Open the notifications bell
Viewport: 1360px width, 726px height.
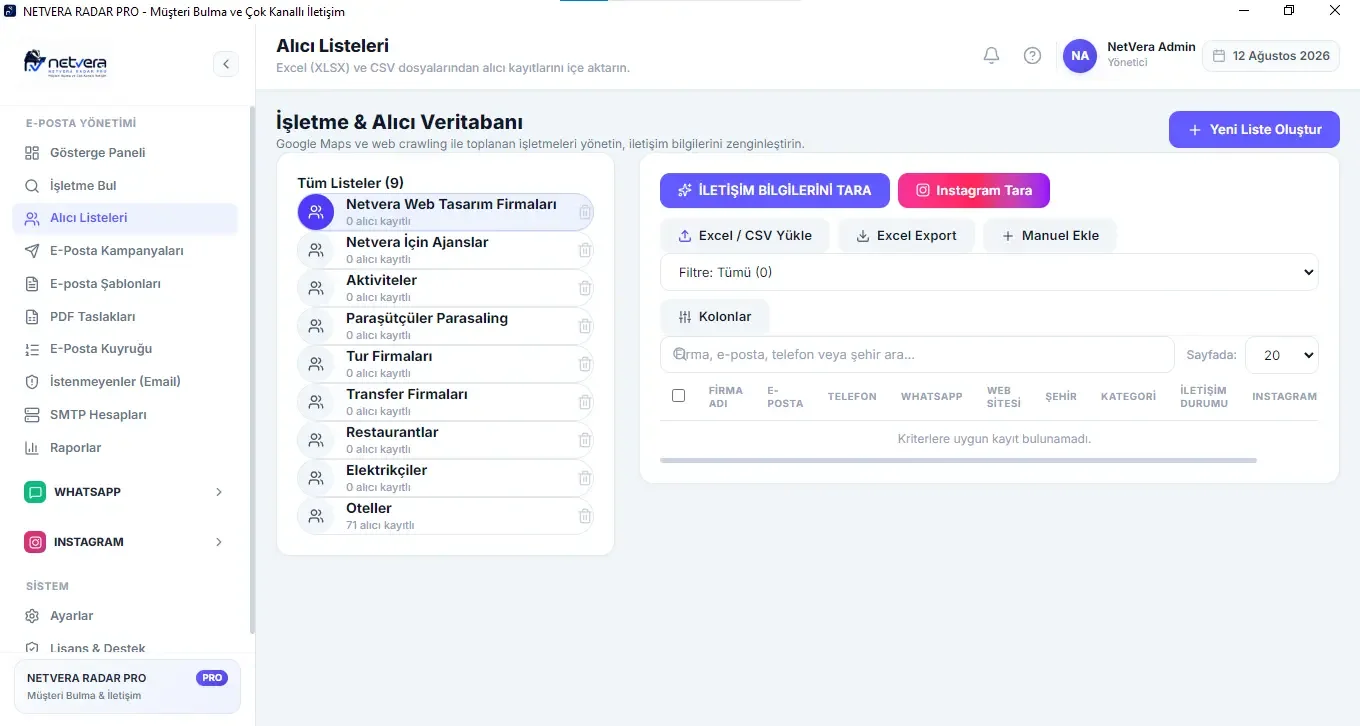[991, 56]
